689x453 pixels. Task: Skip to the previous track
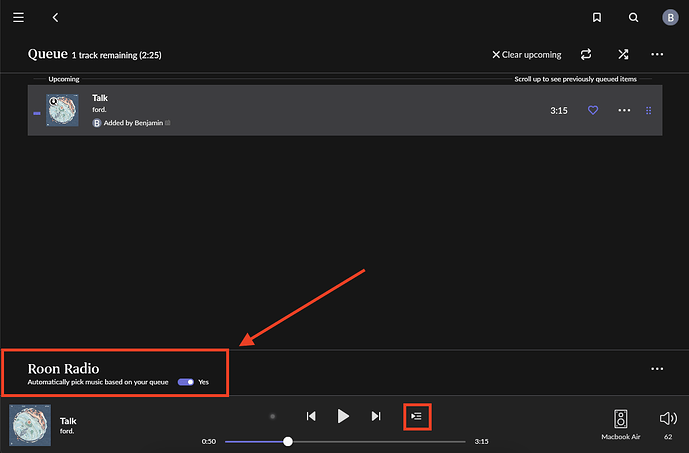311,416
